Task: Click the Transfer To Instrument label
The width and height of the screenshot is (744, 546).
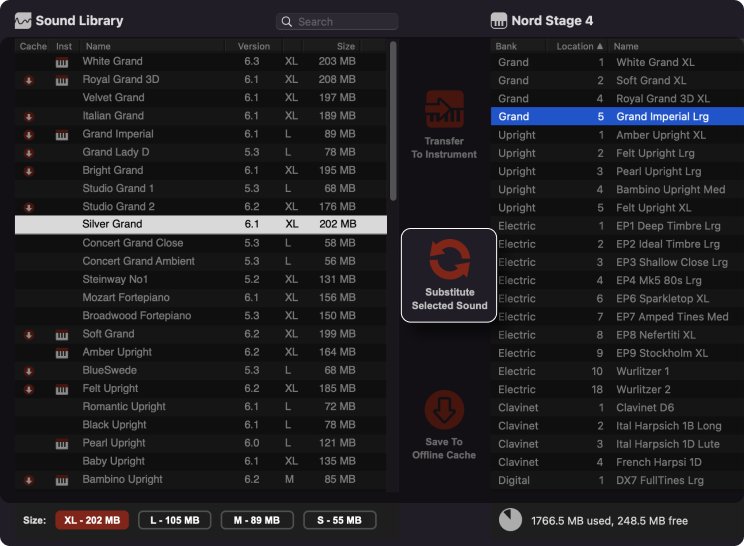Action: coord(444,148)
